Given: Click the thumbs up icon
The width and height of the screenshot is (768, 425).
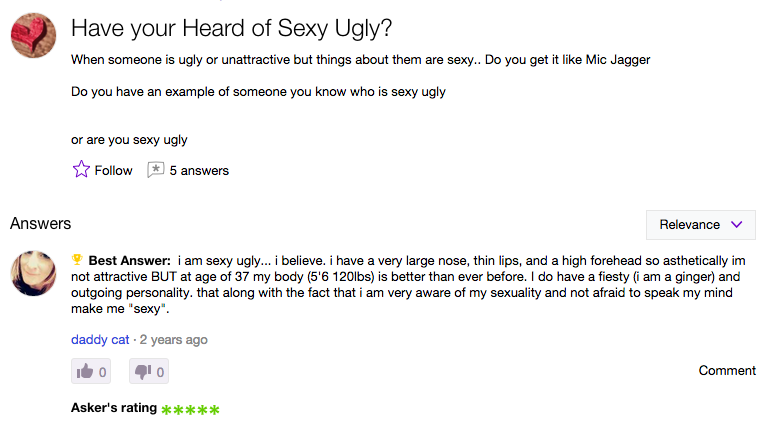Looking at the screenshot, I should point(85,371).
